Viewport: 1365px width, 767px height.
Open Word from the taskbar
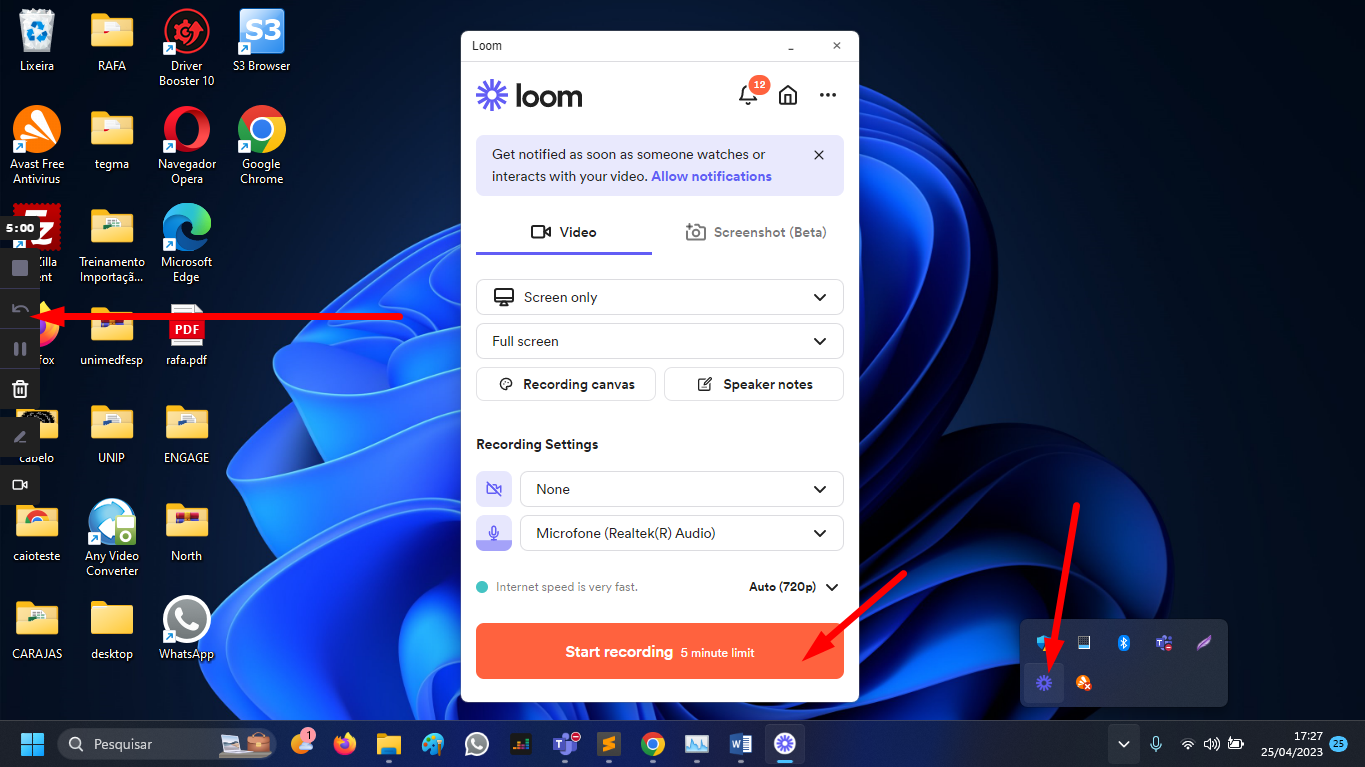click(x=741, y=744)
